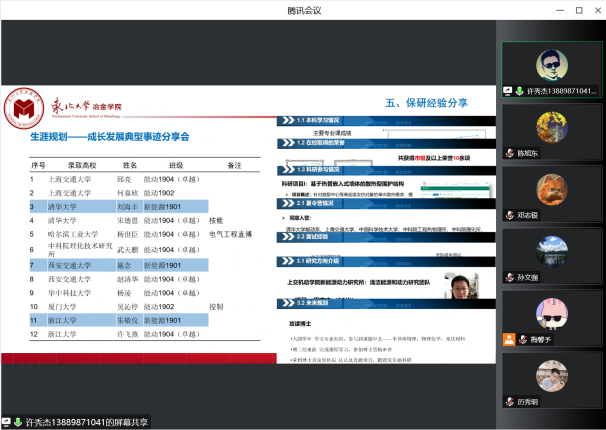The height and width of the screenshot is (430, 606).
Task: Click 邓志猿's cat avatar tile
Action: [x=552, y=187]
